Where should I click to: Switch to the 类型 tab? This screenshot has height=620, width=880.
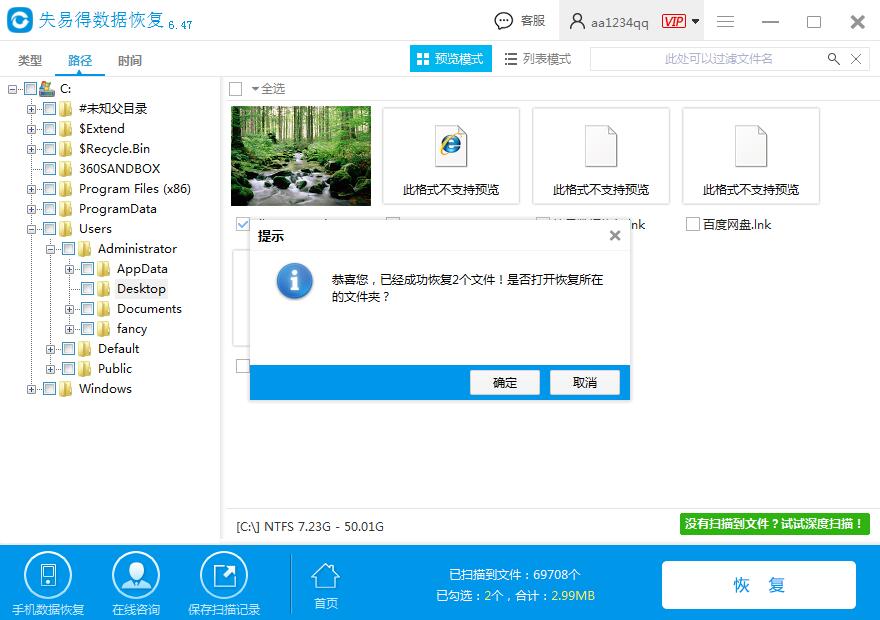point(30,60)
